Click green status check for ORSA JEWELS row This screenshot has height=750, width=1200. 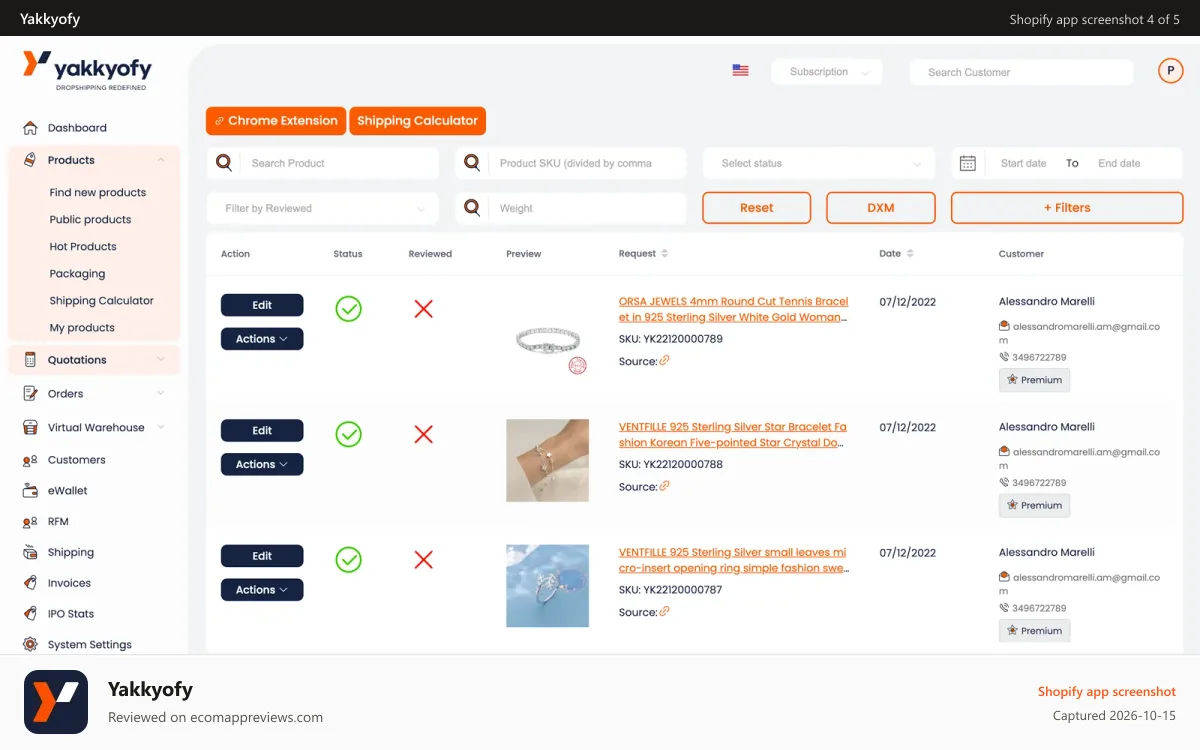pos(348,309)
